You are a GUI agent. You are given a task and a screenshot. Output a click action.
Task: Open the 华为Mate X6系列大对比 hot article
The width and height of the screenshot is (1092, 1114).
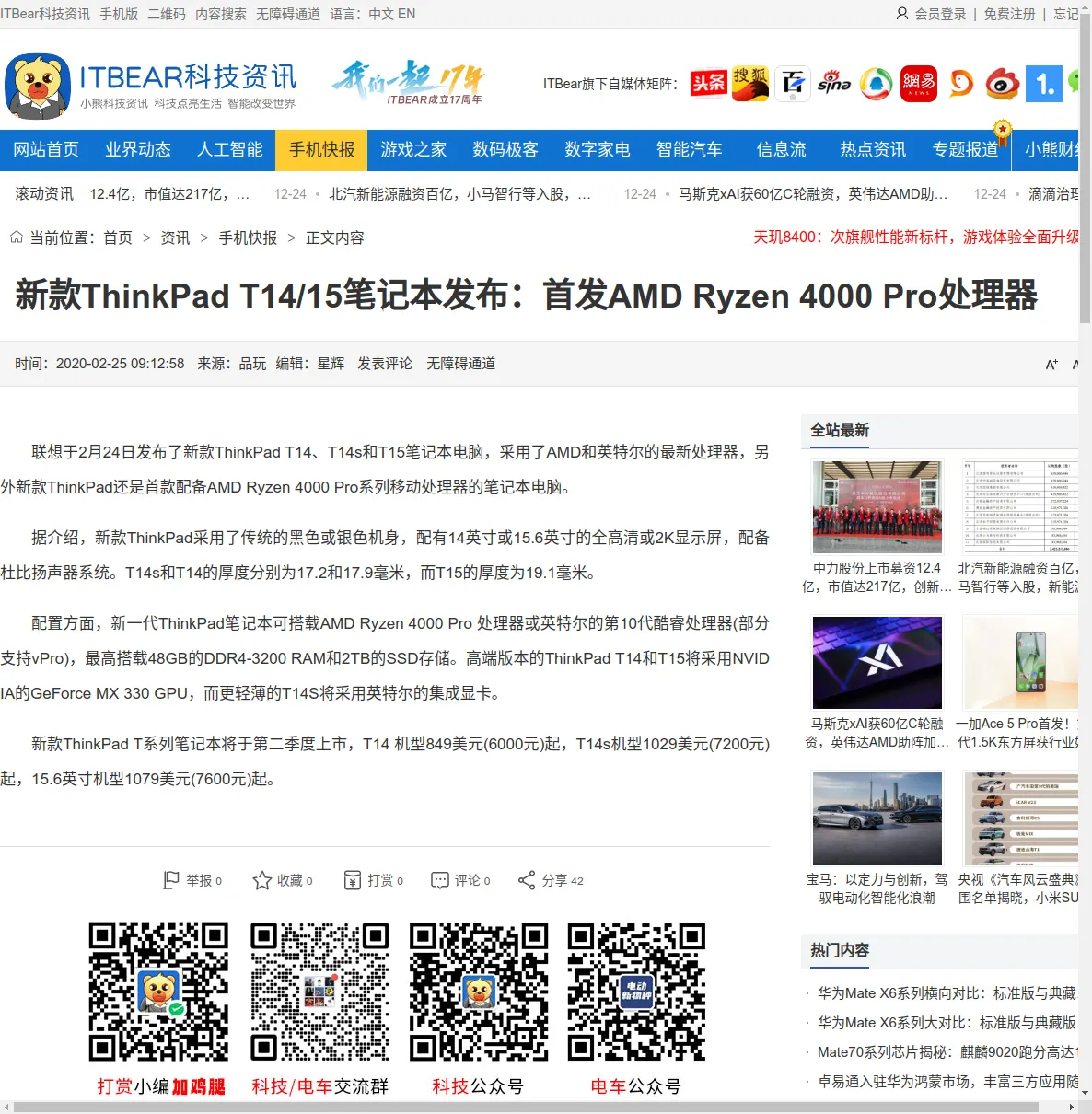pos(947,1023)
